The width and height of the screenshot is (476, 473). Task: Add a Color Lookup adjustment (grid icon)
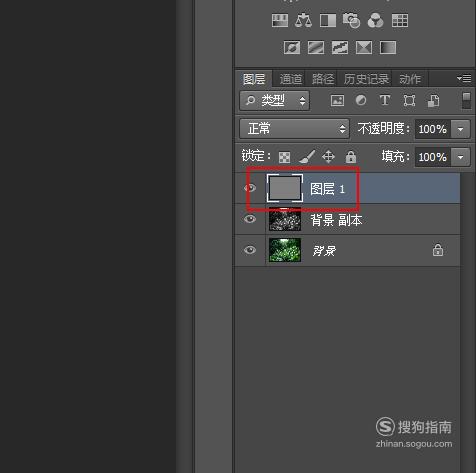pos(400,21)
